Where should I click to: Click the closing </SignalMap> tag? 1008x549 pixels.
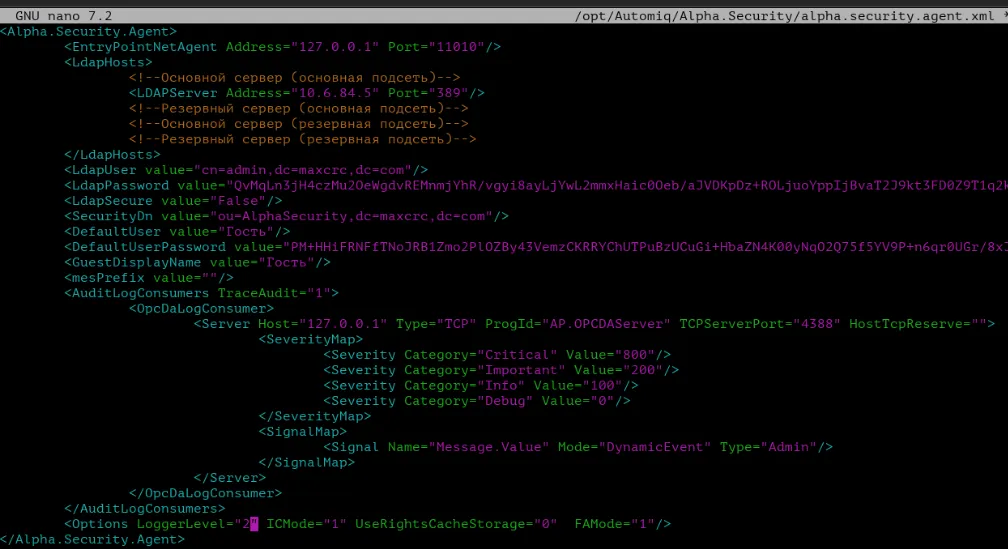(x=307, y=464)
